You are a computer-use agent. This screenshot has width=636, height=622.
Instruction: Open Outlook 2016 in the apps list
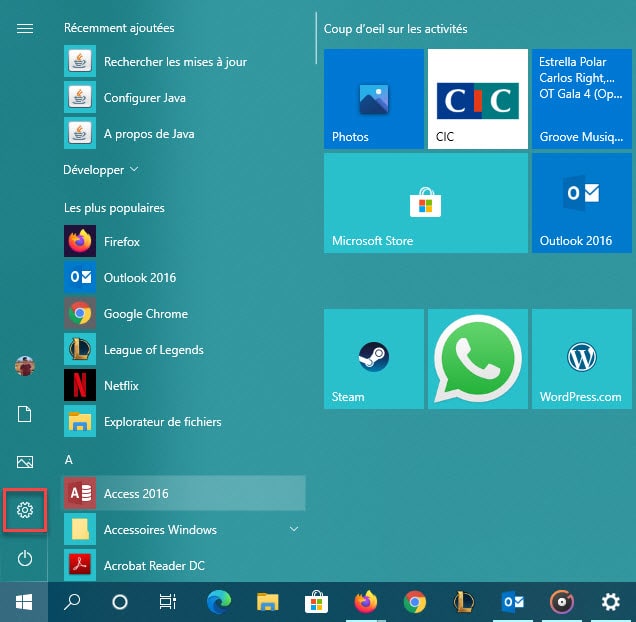(x=185, y=278)
